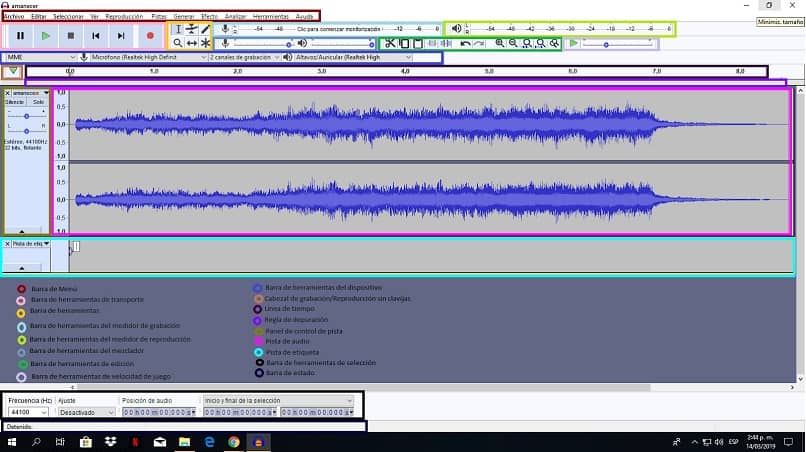
Task: Open the Micrófono recording device dropdown
Action: click(147, 58)
